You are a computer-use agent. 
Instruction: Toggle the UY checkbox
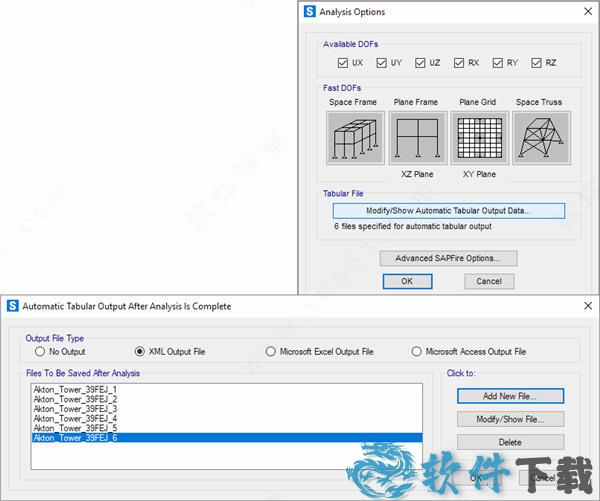(381, 63)
